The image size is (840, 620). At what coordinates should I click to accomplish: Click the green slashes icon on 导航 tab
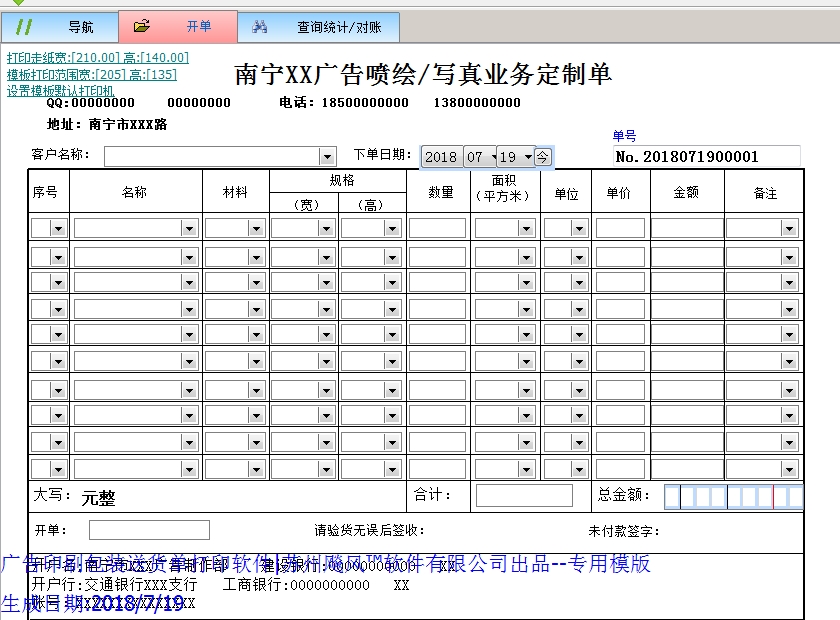click(26, 27)
